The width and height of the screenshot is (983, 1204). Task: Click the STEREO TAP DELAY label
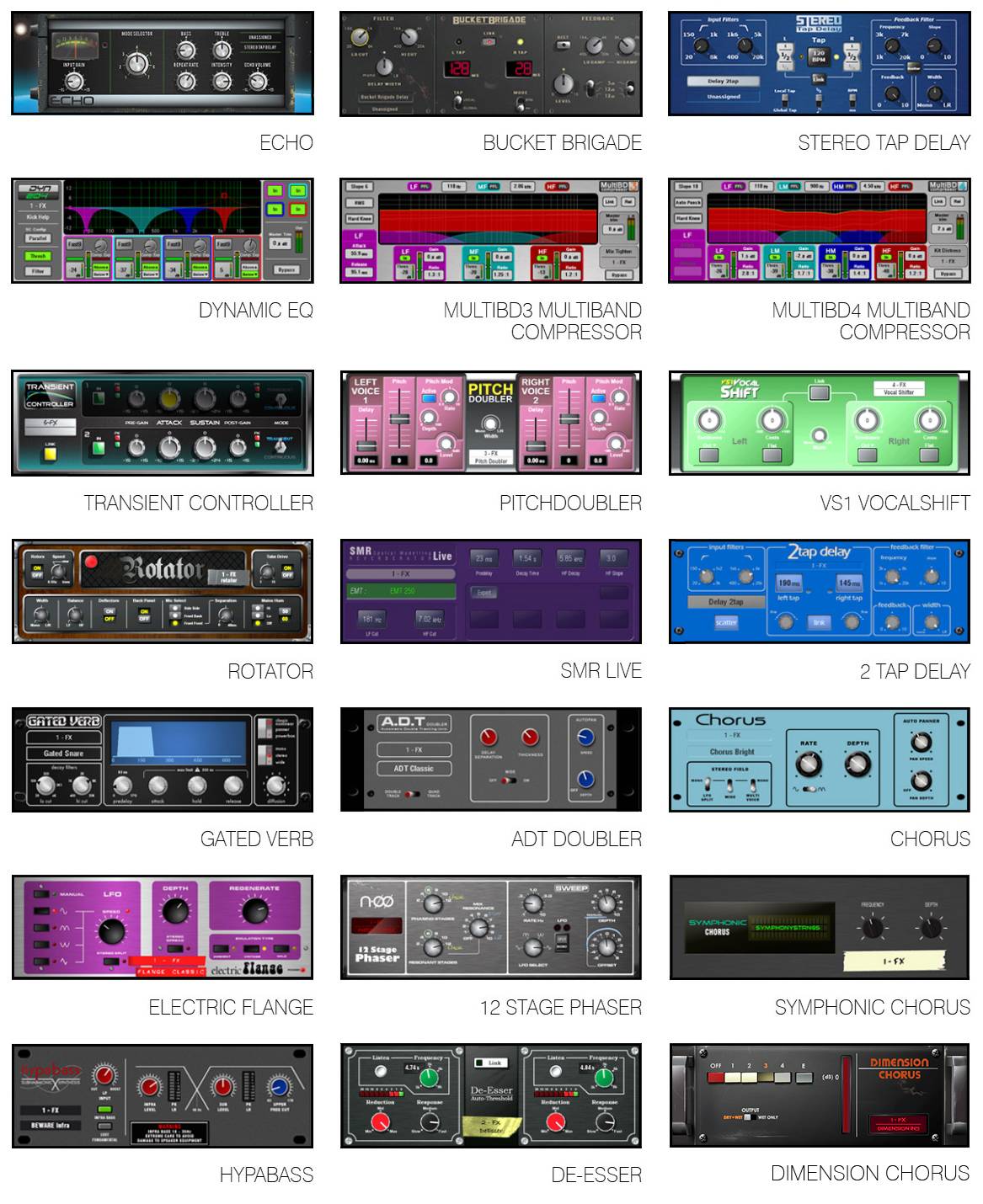pyautogui.click(x=884, y=143)
